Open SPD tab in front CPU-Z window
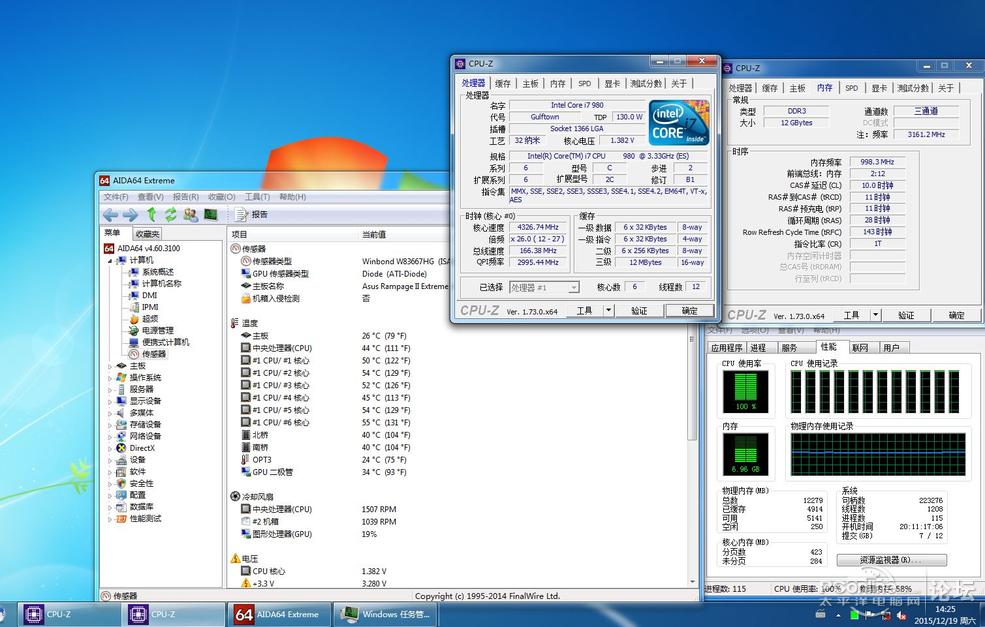 [585, 83]
